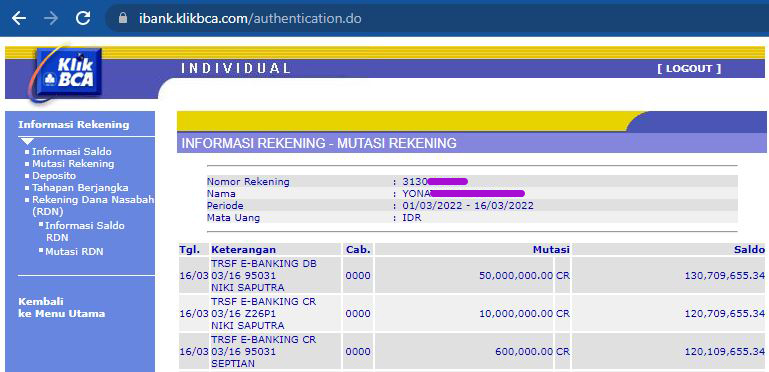Click the saldo 120,109,655.34
Screen dimensions: 769x372
[725, 351]
